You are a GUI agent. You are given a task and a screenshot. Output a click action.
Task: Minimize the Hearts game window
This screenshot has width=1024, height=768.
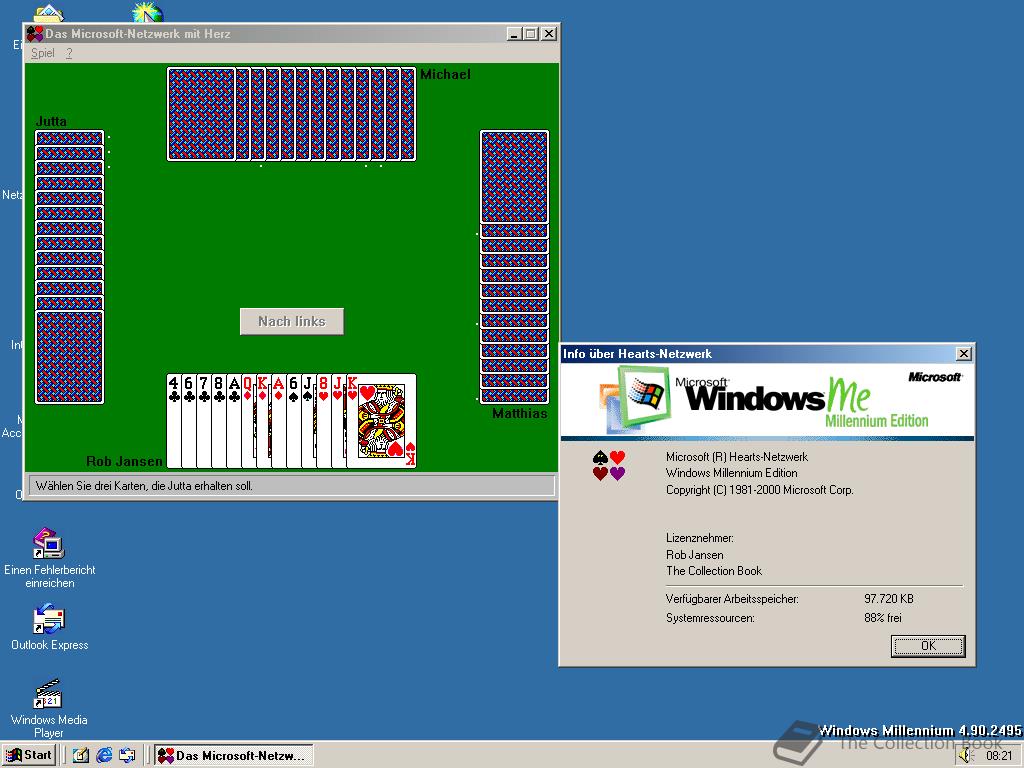coord(515,33)
